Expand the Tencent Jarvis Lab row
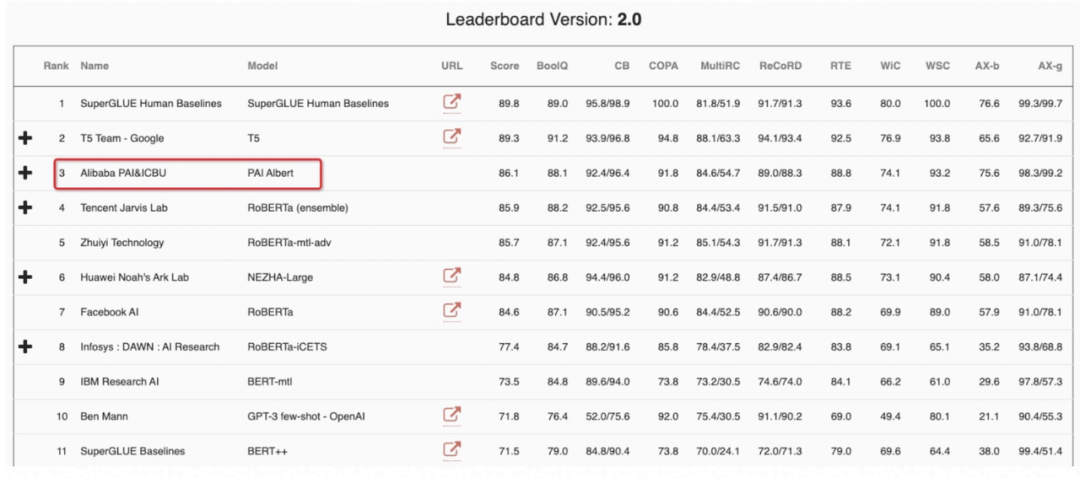The image size is (1080, 478). 25,207
